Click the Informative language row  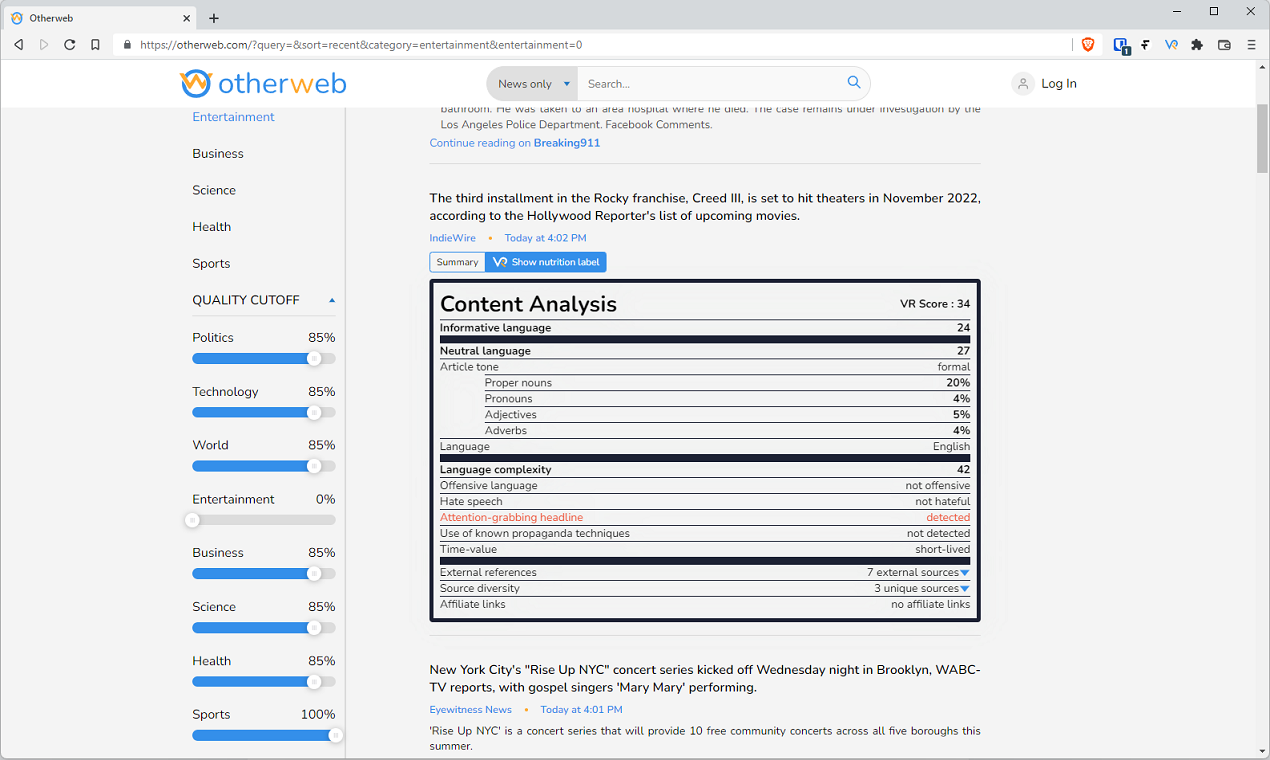[705, 328]
